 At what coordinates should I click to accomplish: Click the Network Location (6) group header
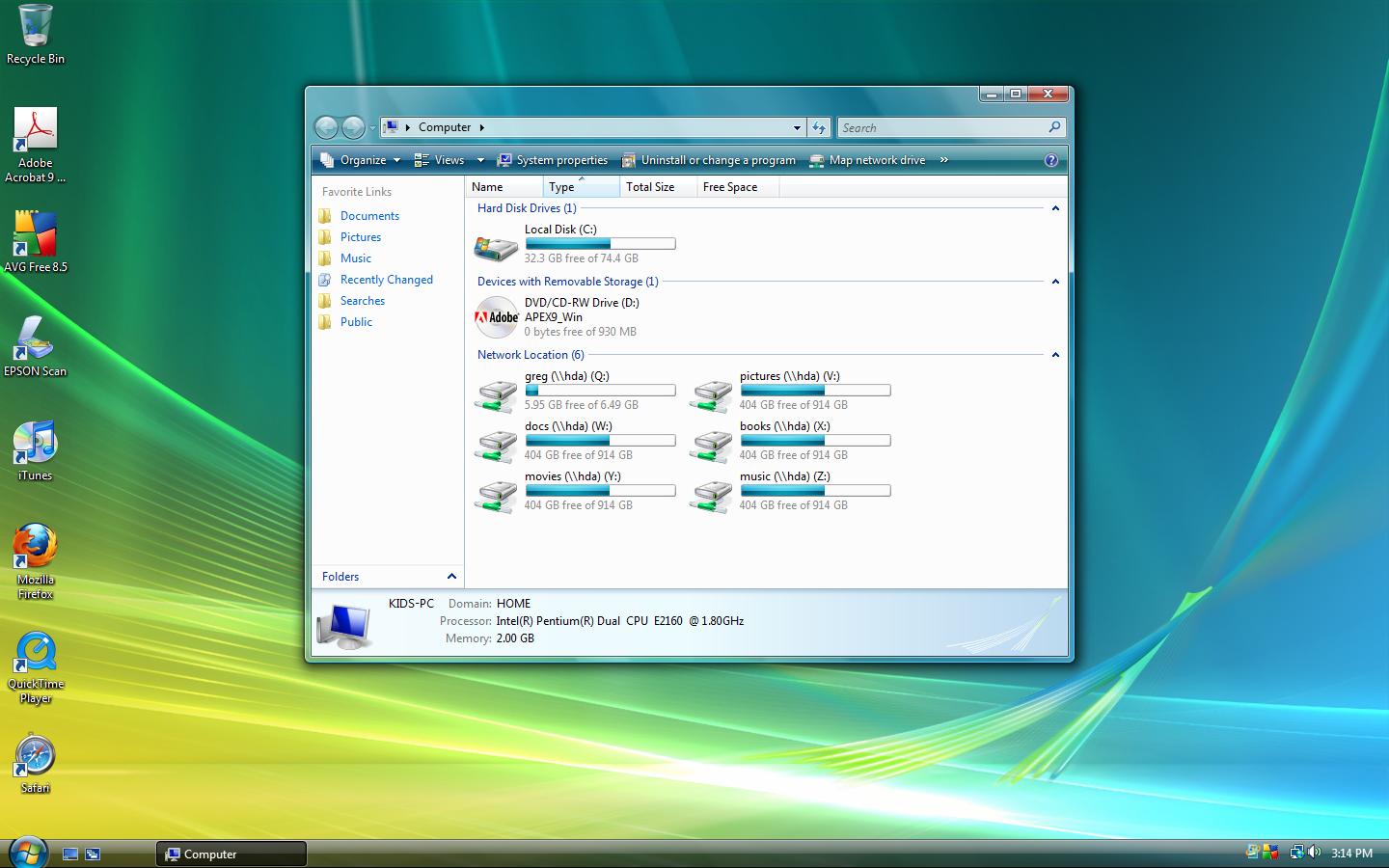click(531, 355)
